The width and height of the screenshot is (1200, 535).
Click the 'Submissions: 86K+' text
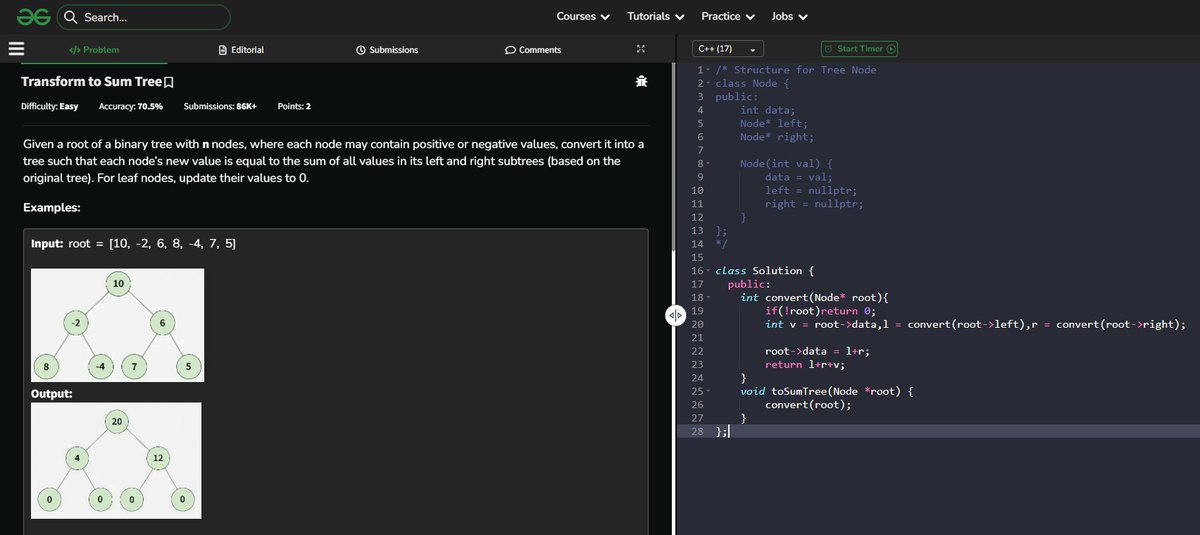coord(220,106)
